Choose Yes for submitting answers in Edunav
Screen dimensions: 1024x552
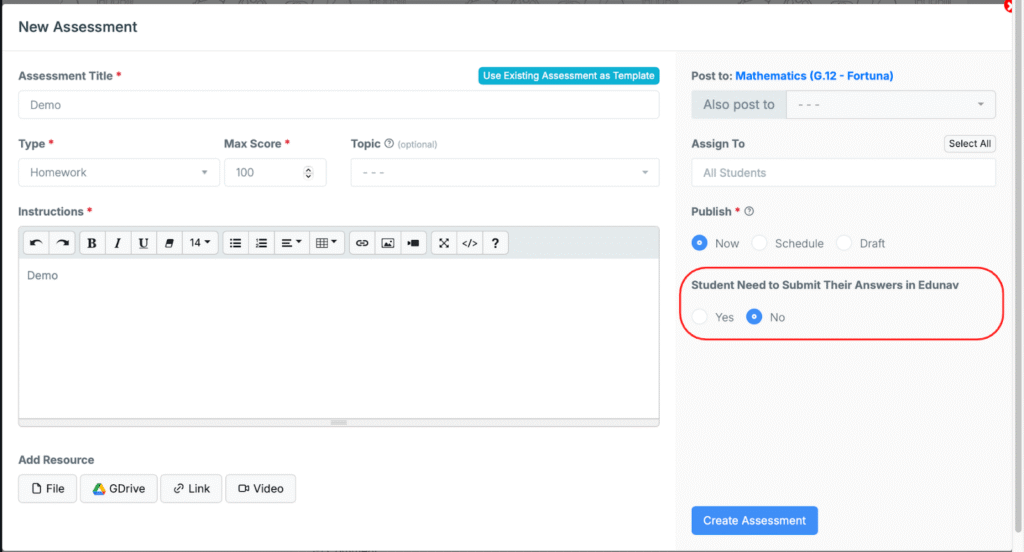click(700, 317)
